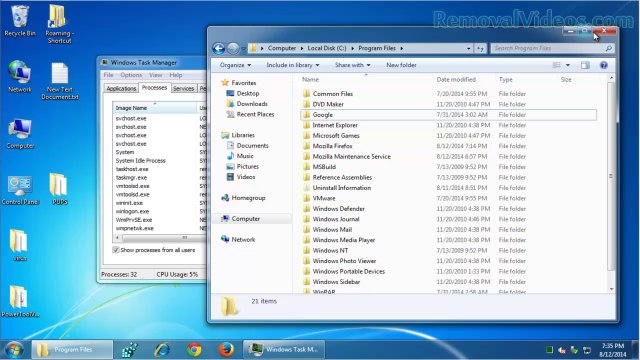Expand the arrow after Program Files breadcrumb
This screenshot has height=360, width=640.
pyautogui.click(x=402, y=49)
